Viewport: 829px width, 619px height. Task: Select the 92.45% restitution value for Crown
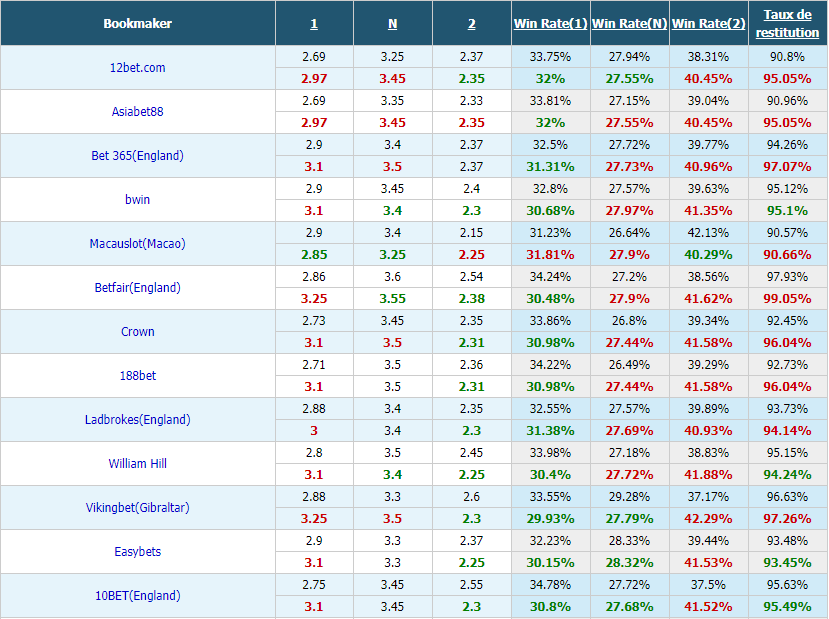click(x=787, y=320)
